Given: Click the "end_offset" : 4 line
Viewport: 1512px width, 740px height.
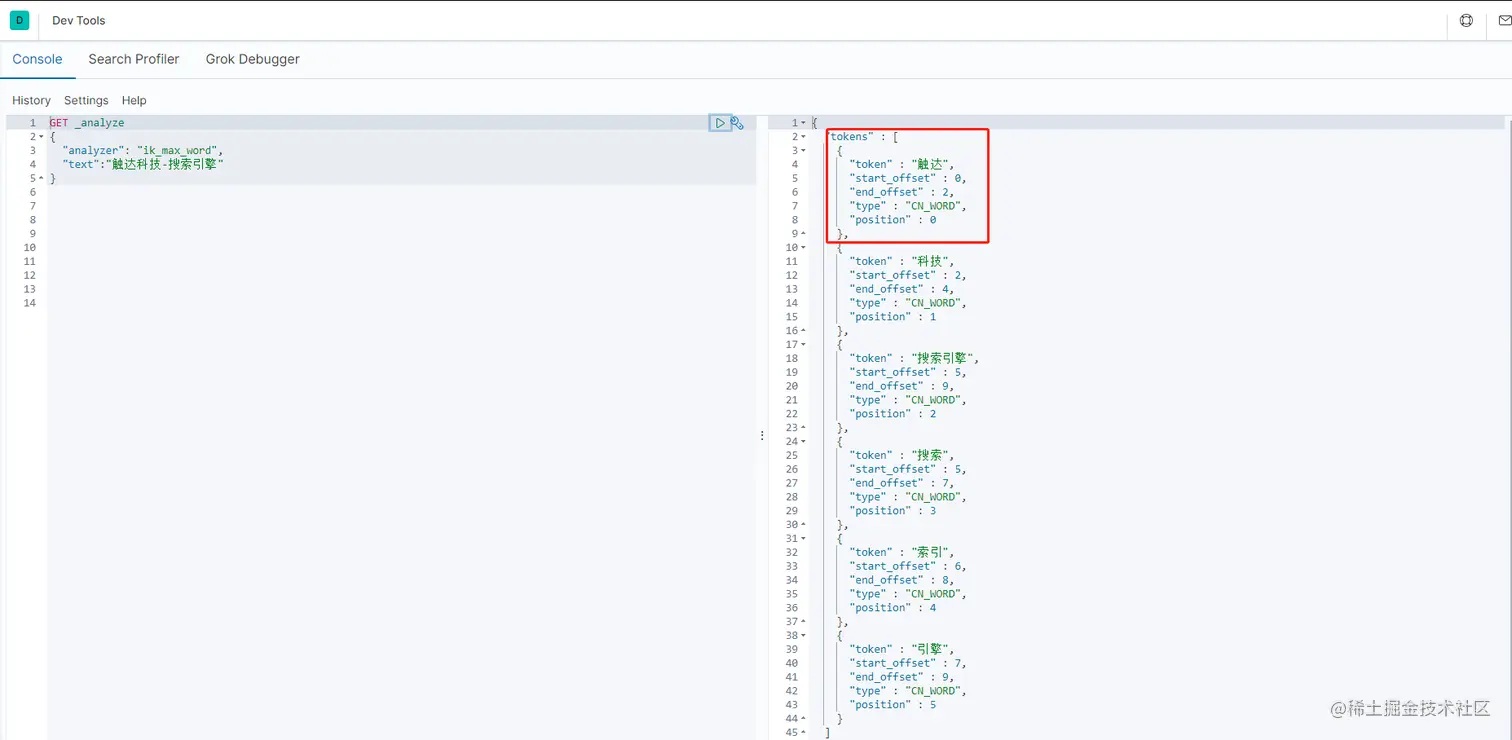Looking at the screenshot, I should (x=902, y=290).
